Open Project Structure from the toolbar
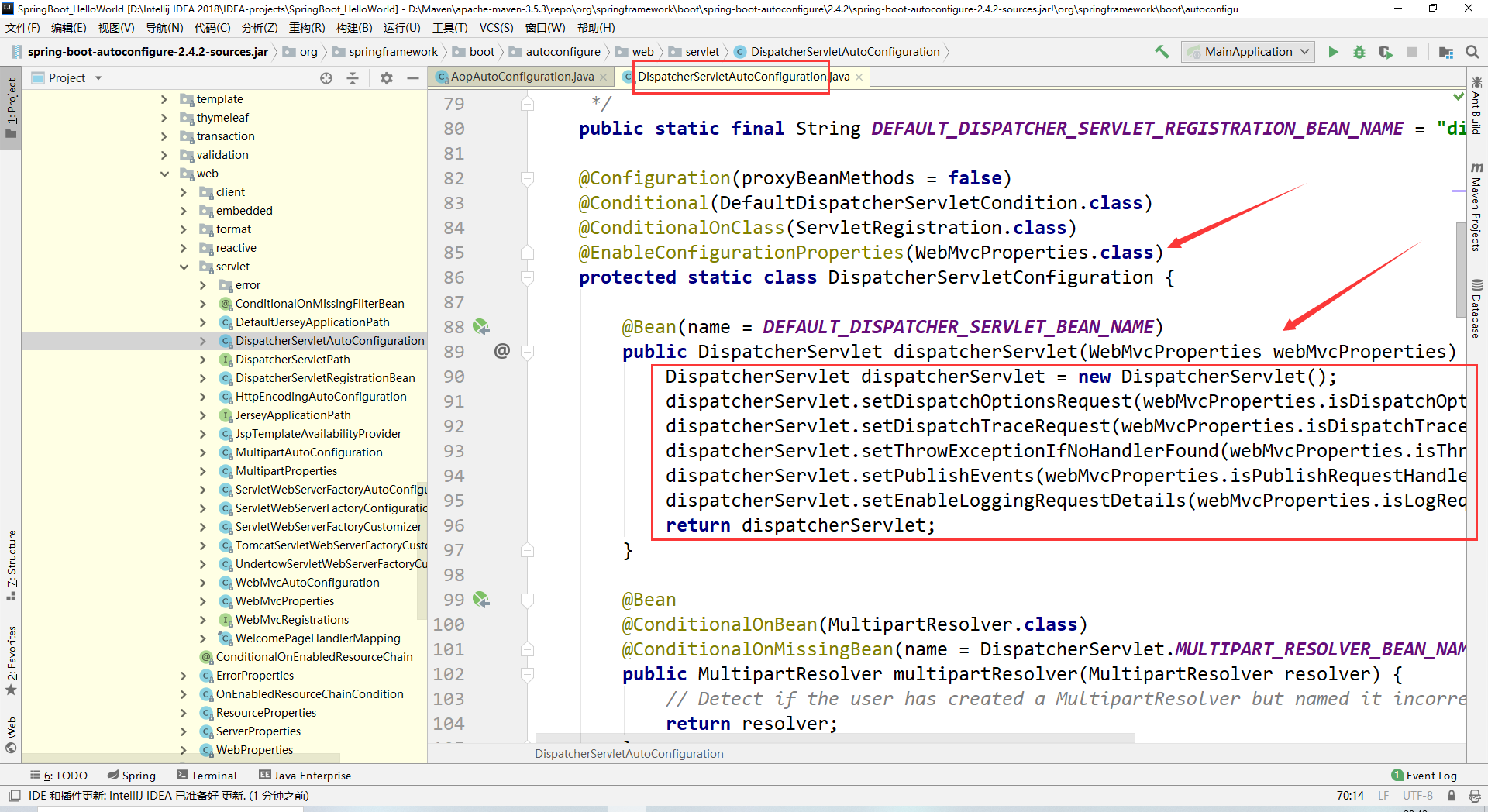1488x812 pixels. click(x=1446, y=52)
